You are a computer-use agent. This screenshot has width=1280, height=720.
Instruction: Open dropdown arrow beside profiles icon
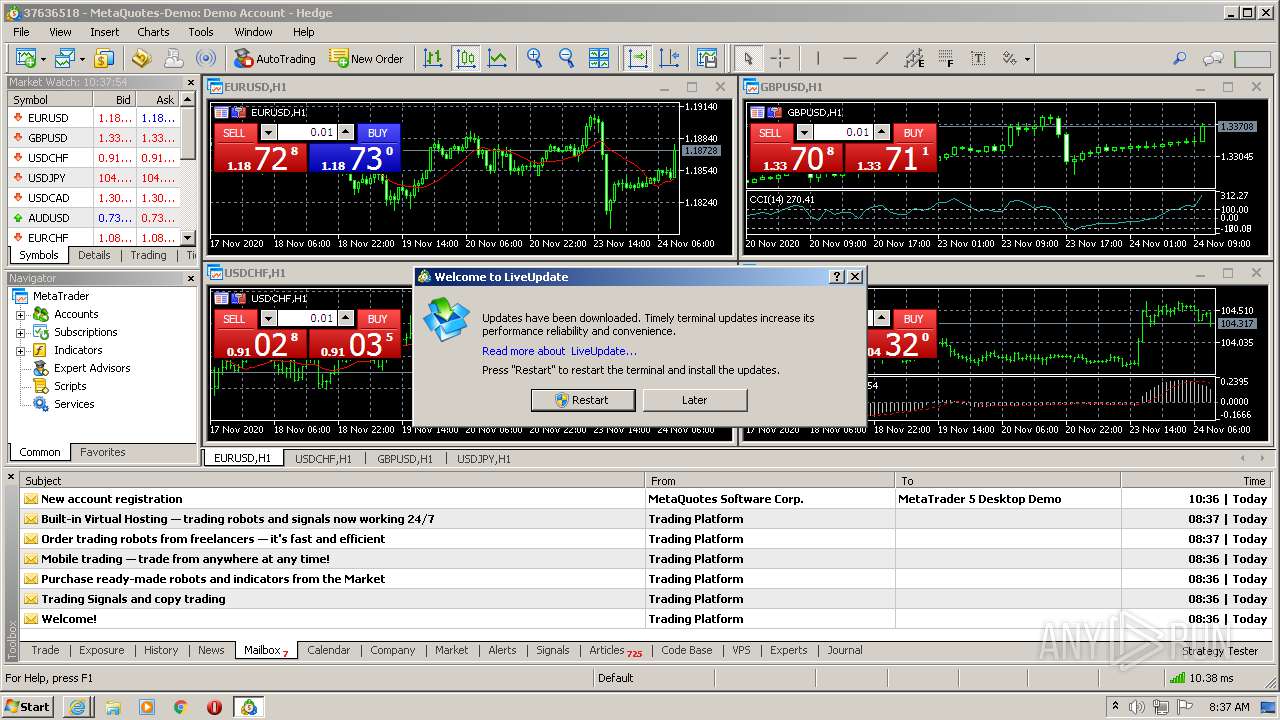coord(83,59)
